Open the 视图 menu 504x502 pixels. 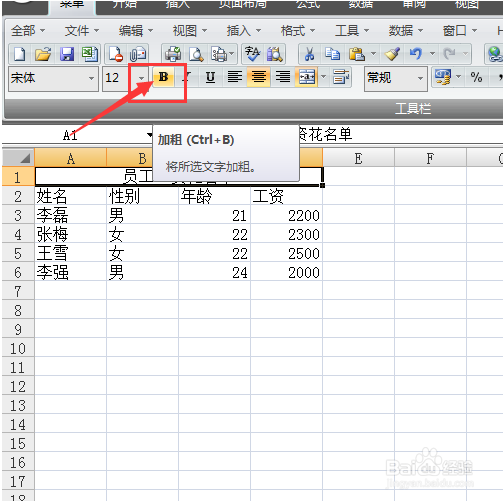190,31
